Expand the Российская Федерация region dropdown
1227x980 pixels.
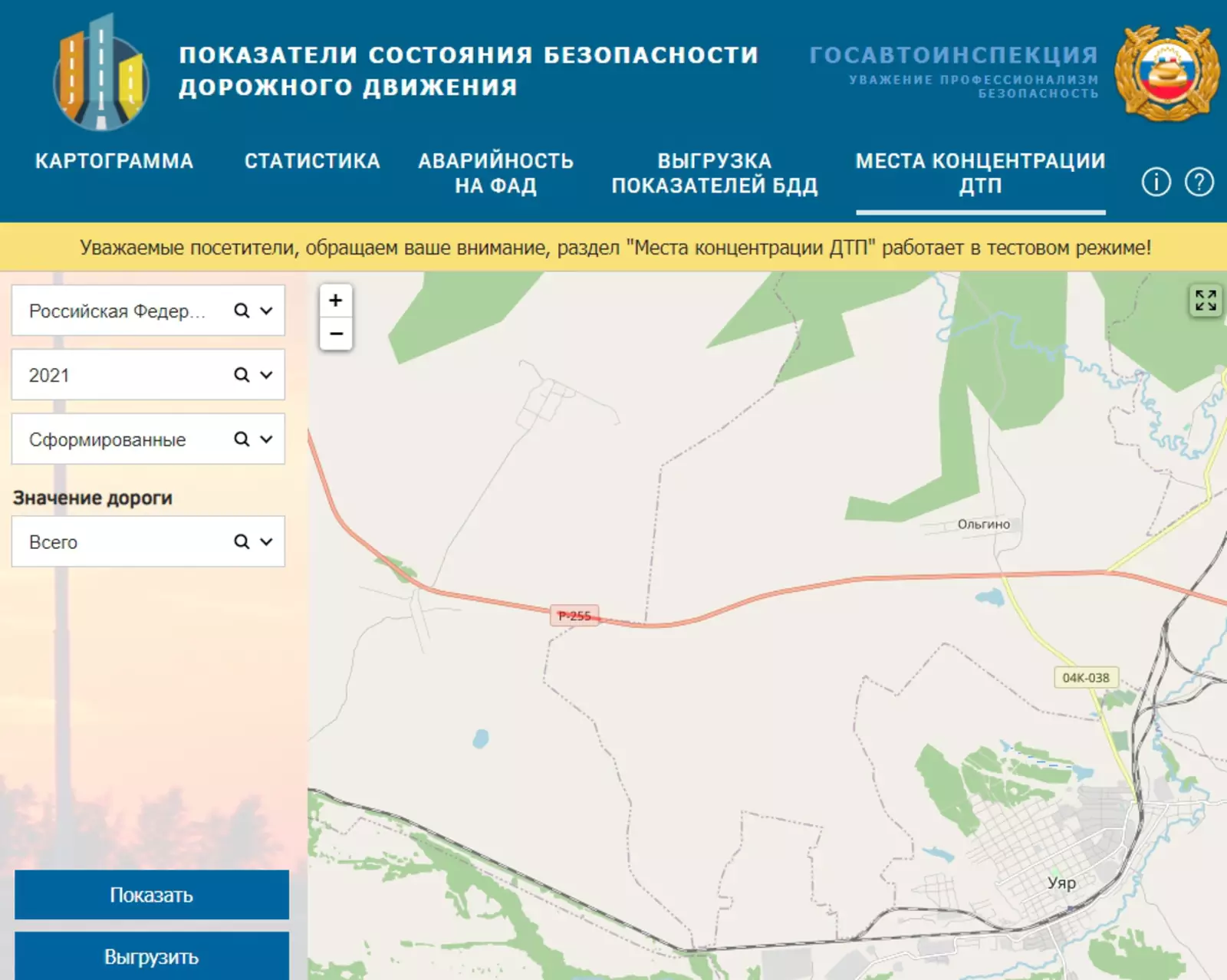coord(266,311)
